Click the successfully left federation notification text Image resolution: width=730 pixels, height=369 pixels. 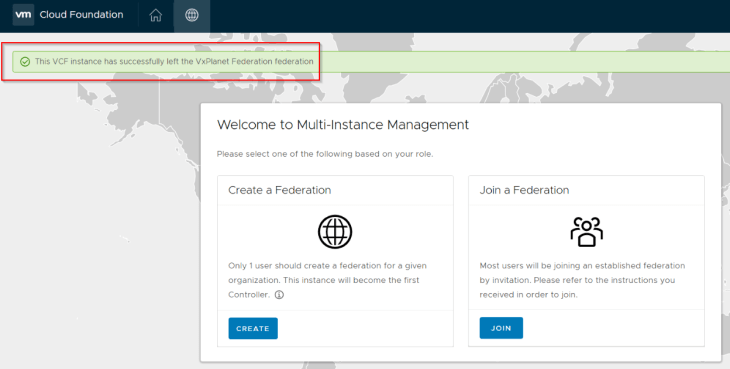174,61
